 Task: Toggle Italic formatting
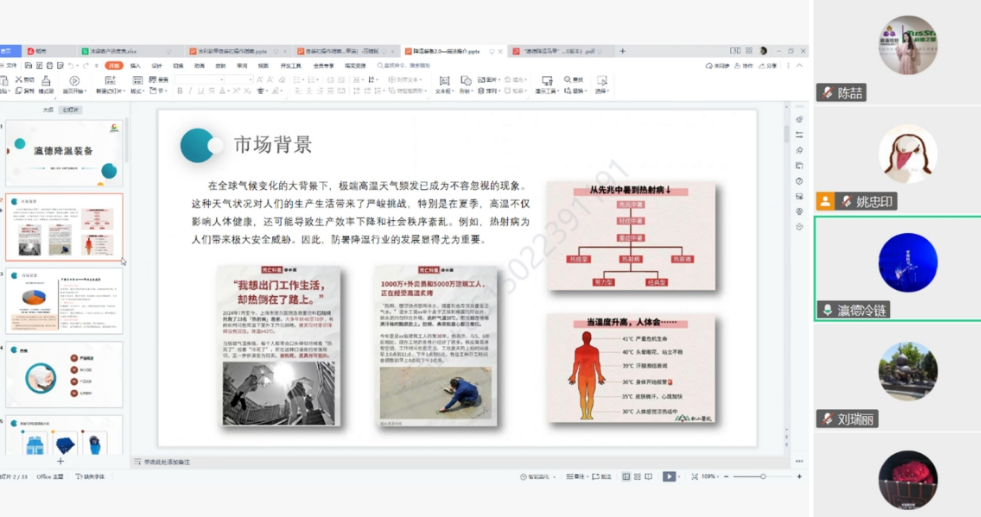tap(190, 91)
